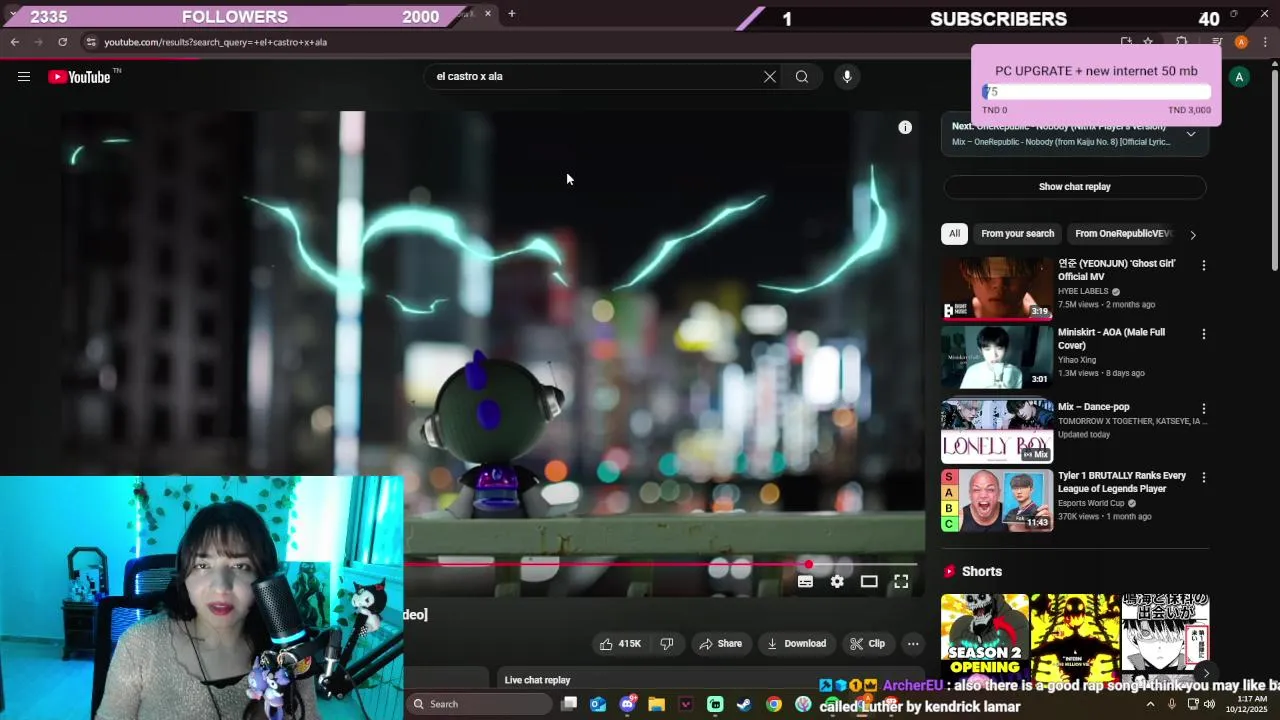Show video info cards via the (i) icon

(905, 127)
